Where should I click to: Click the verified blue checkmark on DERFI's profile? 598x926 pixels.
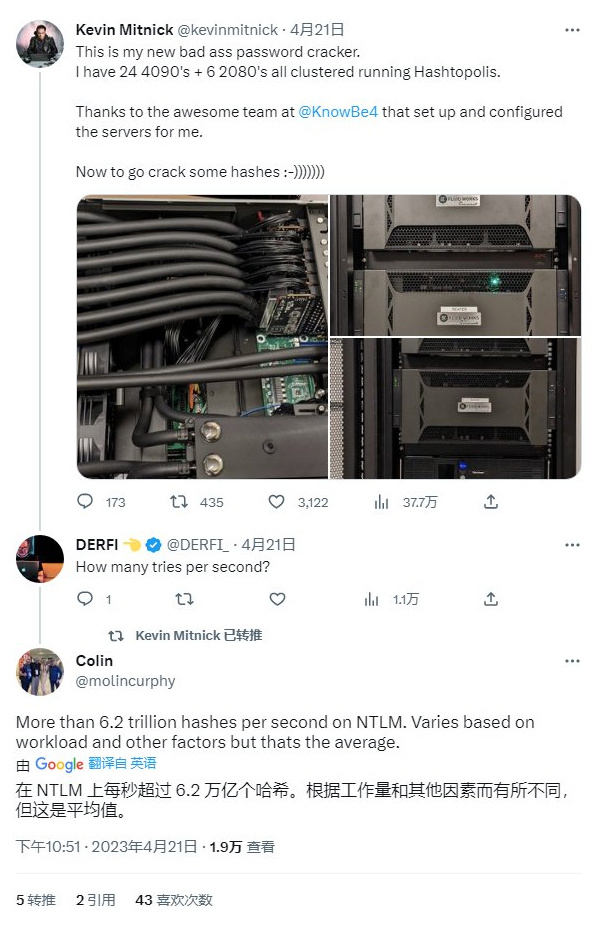click(x=152, y=546)
